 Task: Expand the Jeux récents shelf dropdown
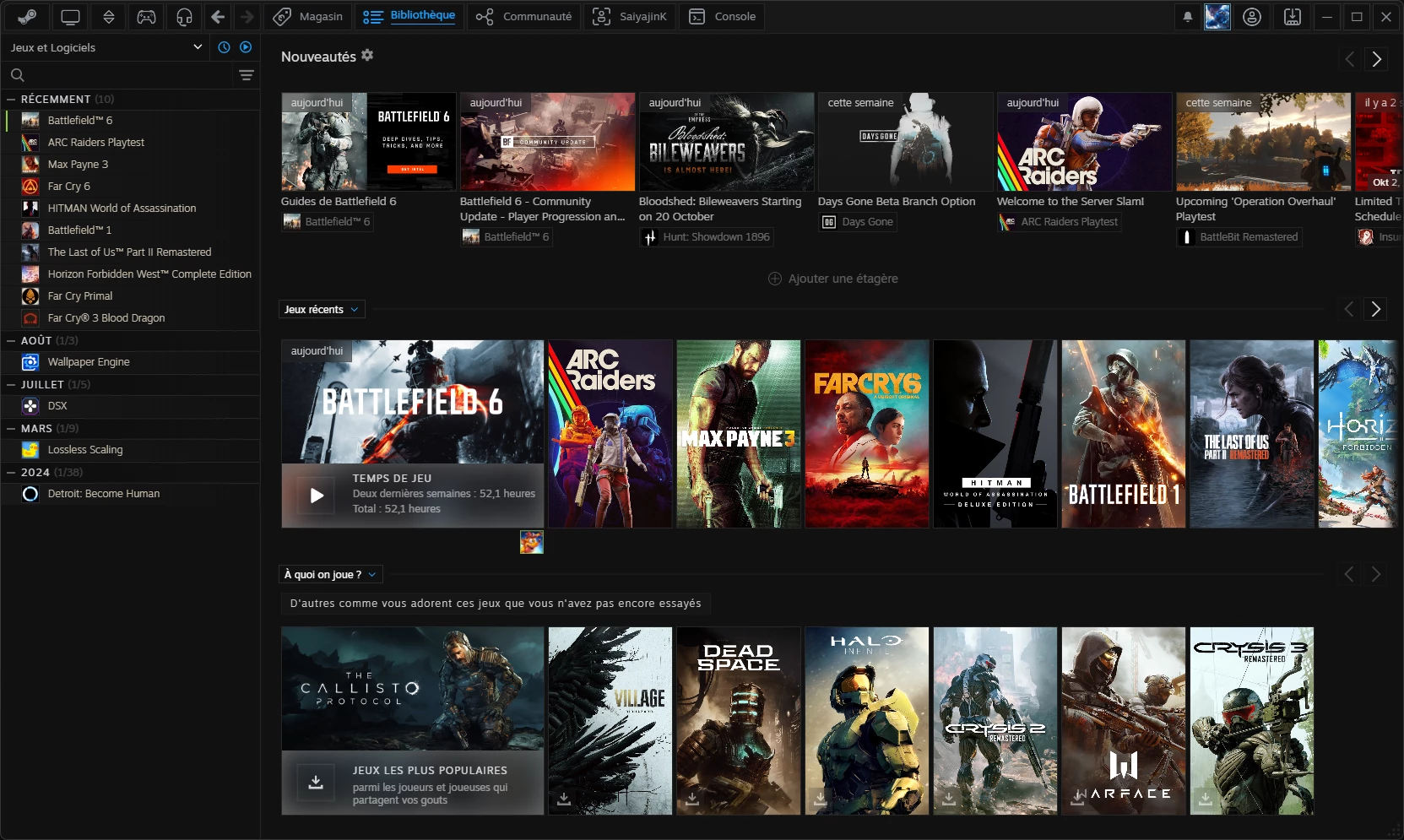322,310
